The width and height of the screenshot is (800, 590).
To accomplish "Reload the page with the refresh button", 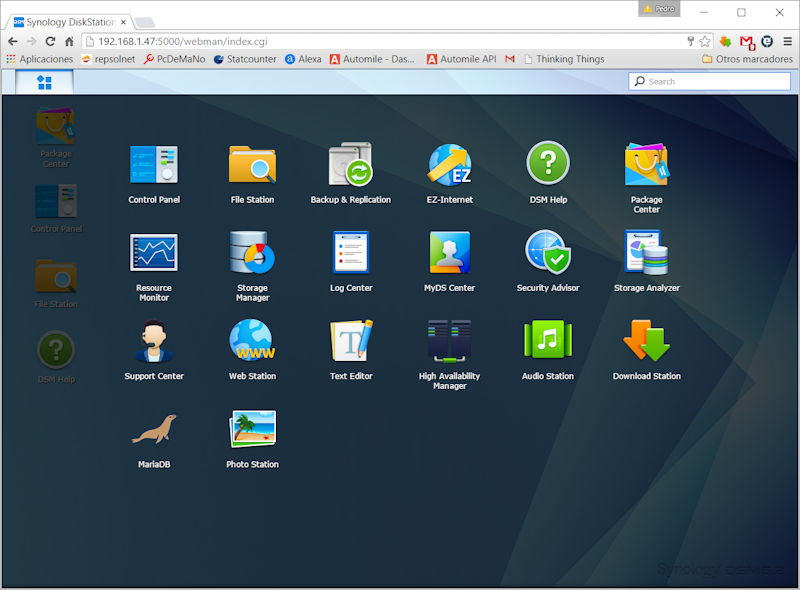I will pyautogui.click(x=50, y=41).
